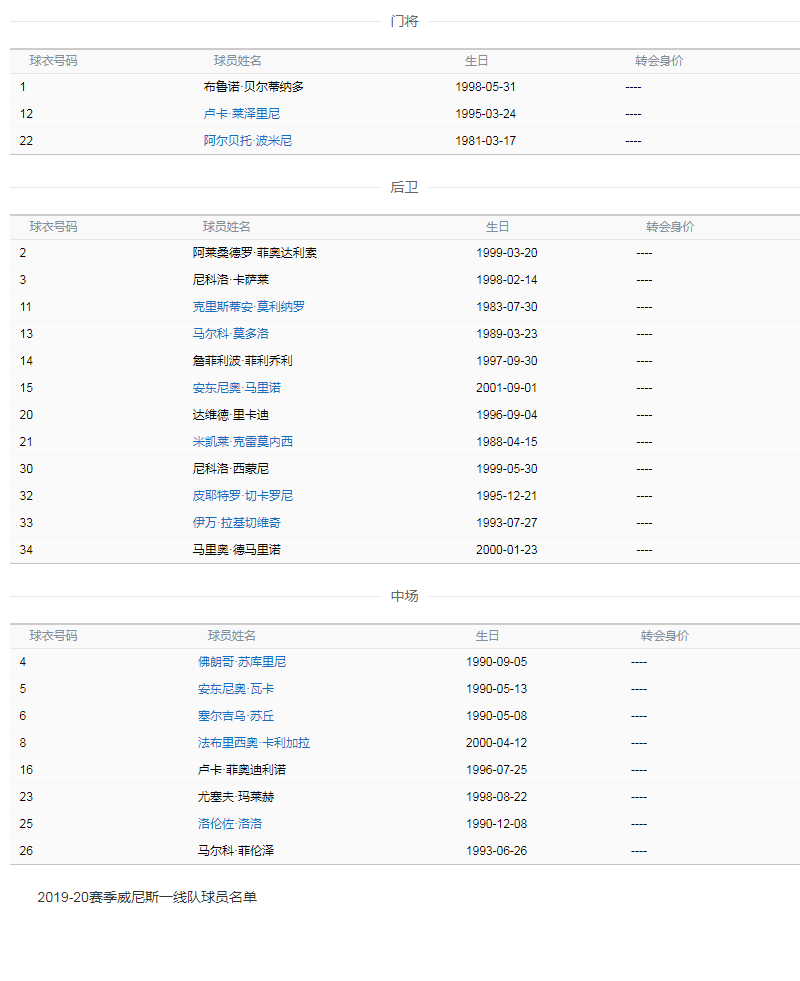Click the 2019-20赛季威尼斯一线队球员名单 caption

point(147,897)
